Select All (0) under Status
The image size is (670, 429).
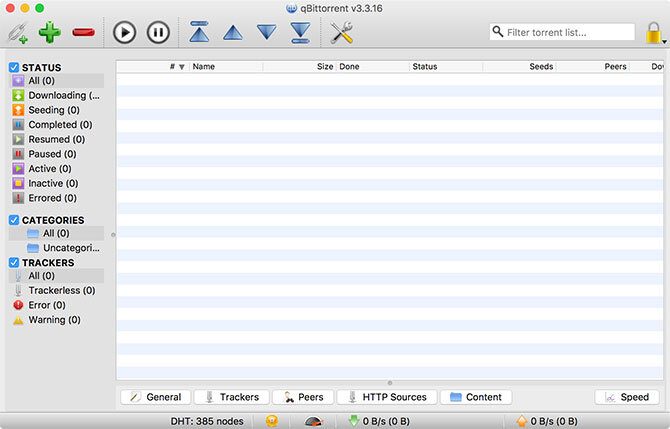56,81
